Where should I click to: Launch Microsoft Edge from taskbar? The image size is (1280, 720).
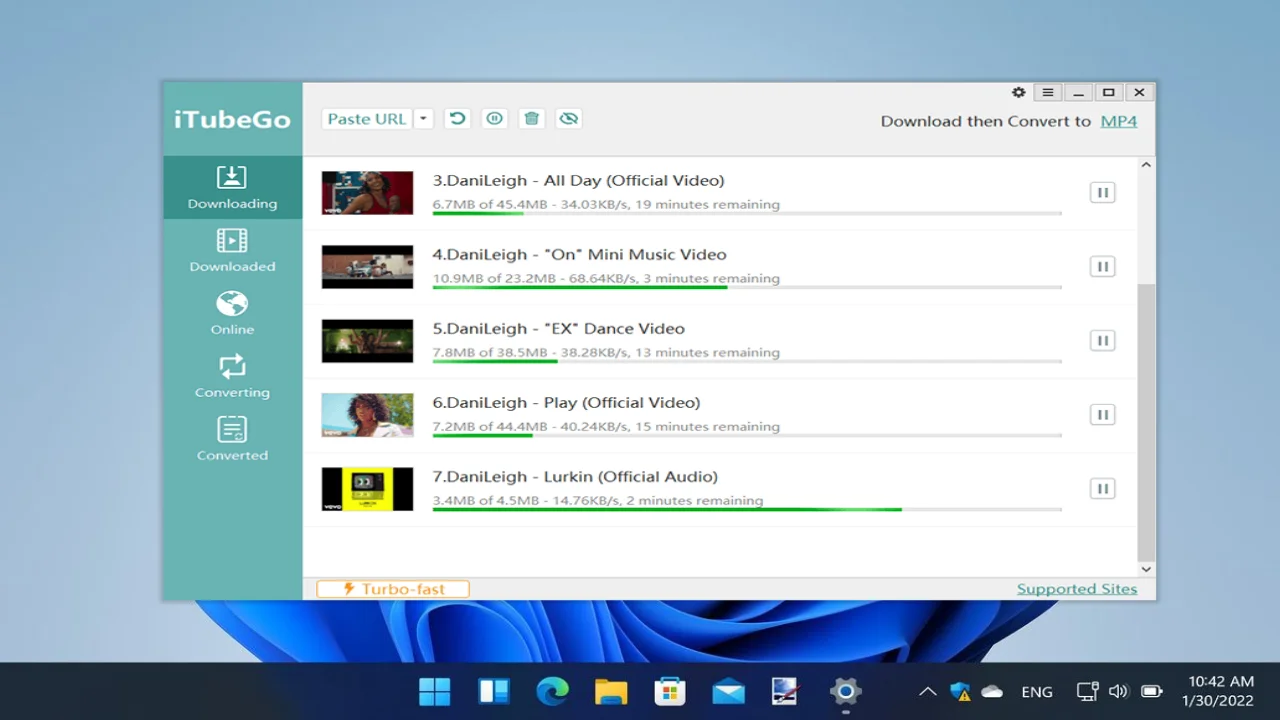pos(552,691)
